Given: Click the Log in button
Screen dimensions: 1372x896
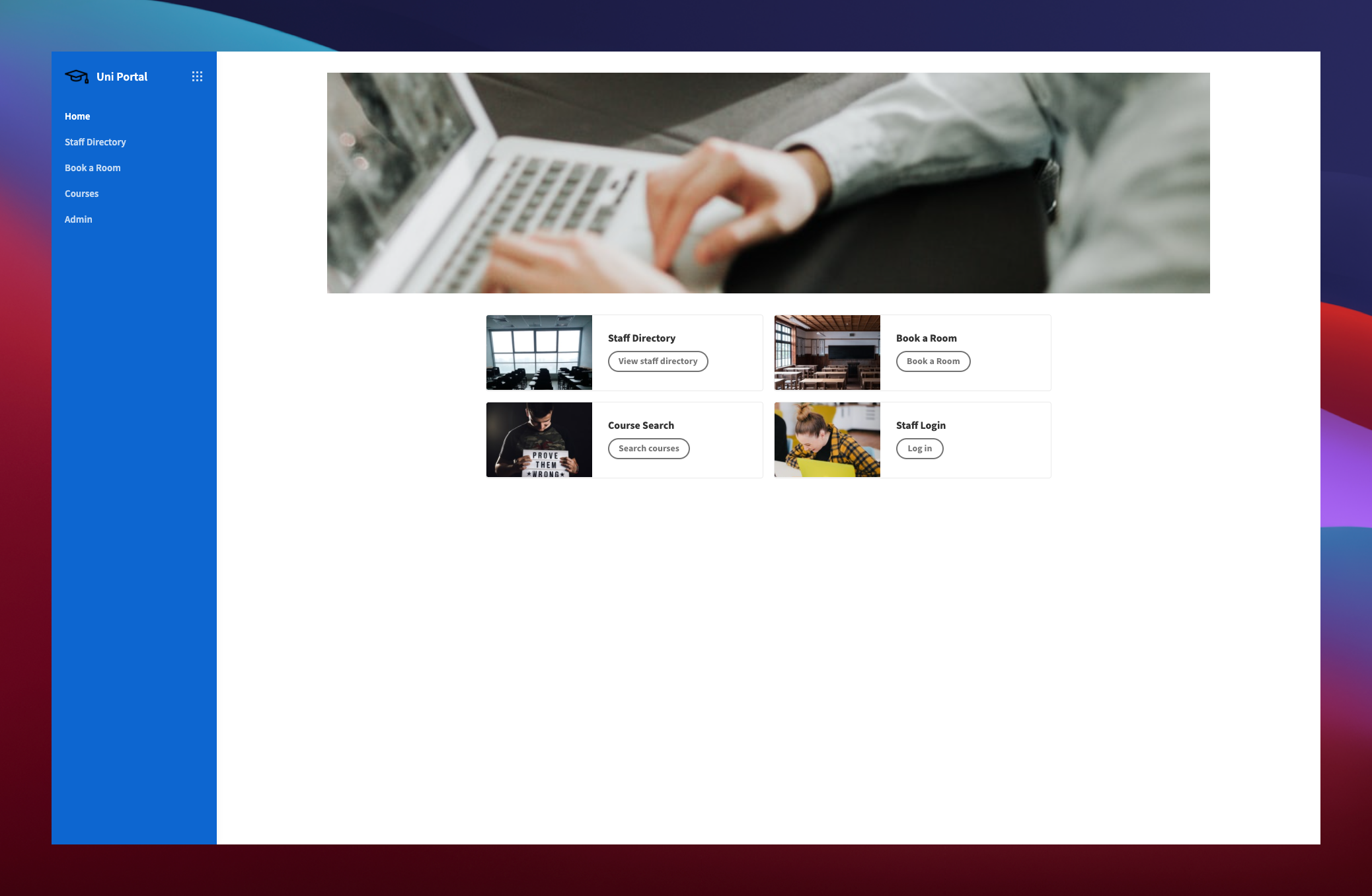Looking at the screenshot, I should click(919, 448).
